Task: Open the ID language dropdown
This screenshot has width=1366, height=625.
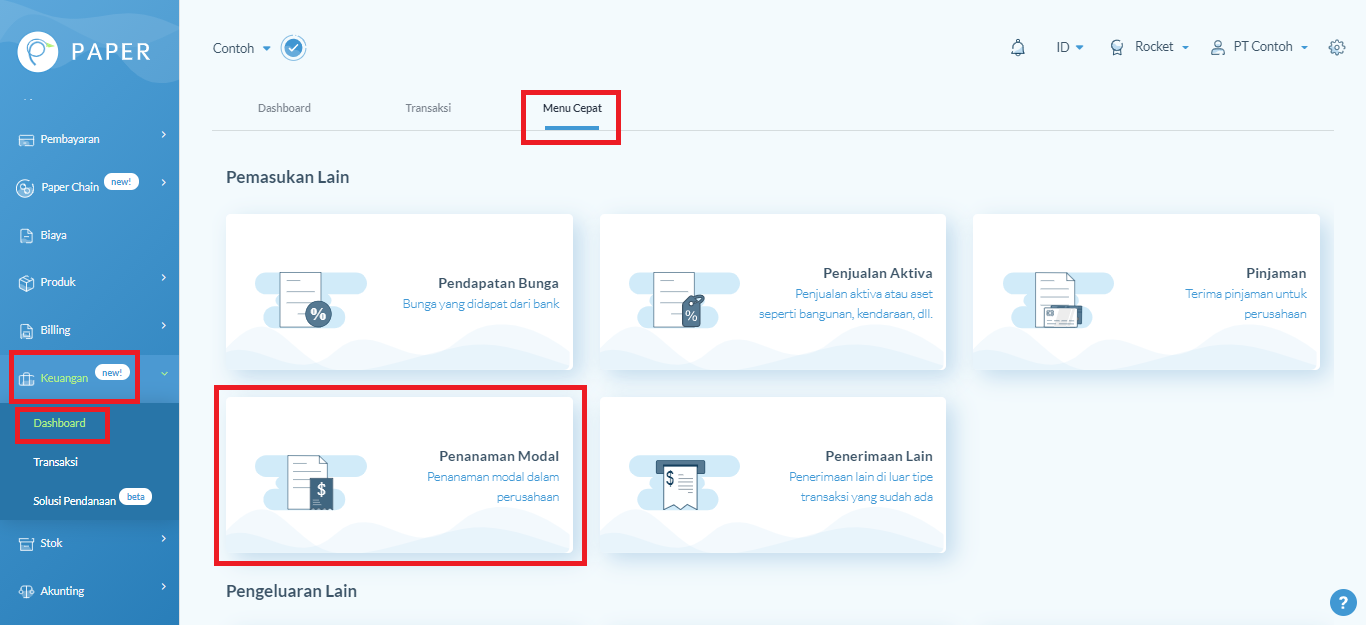Action: 1070,47
